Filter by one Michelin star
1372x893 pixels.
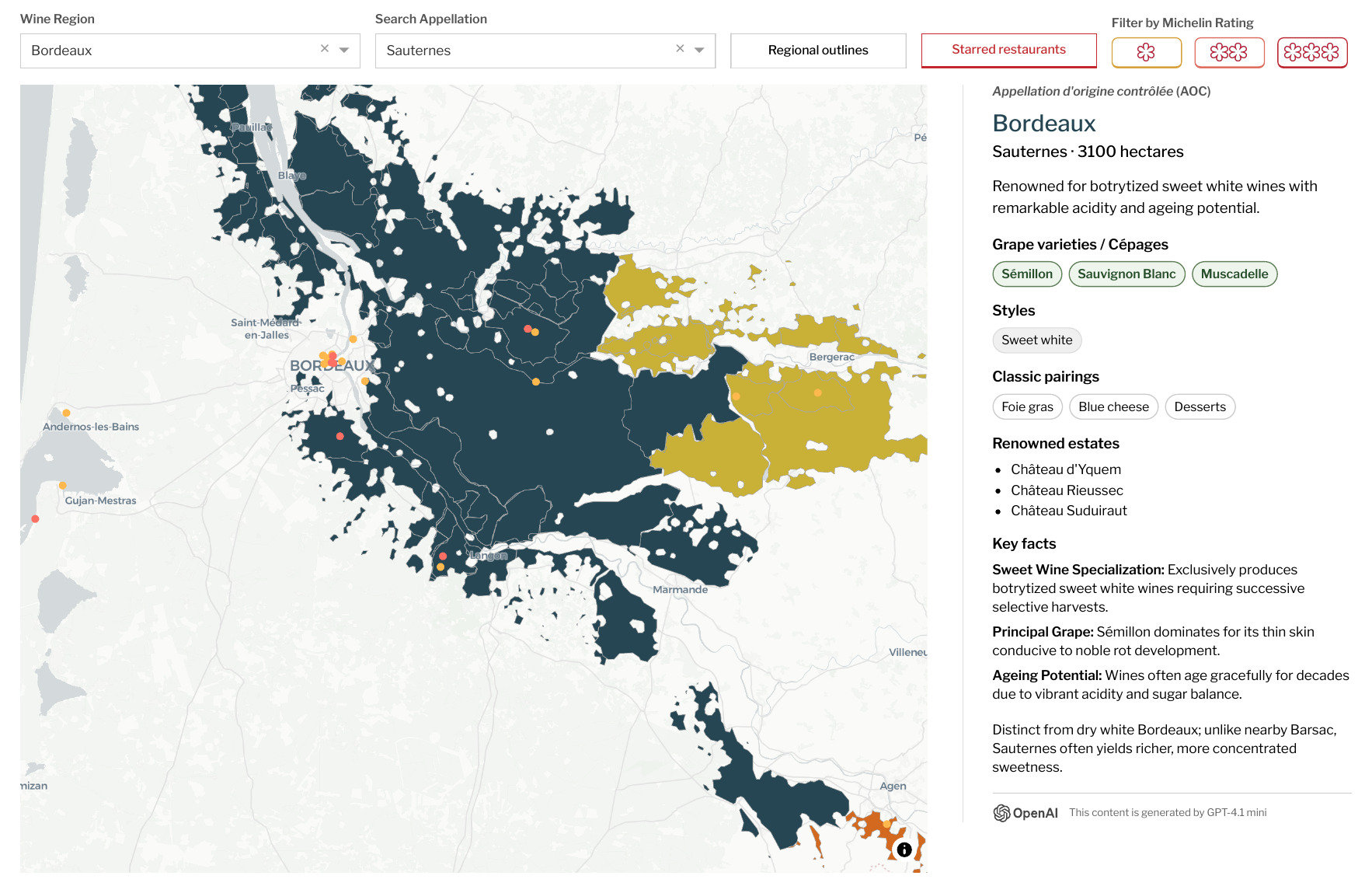(1146, 52)
